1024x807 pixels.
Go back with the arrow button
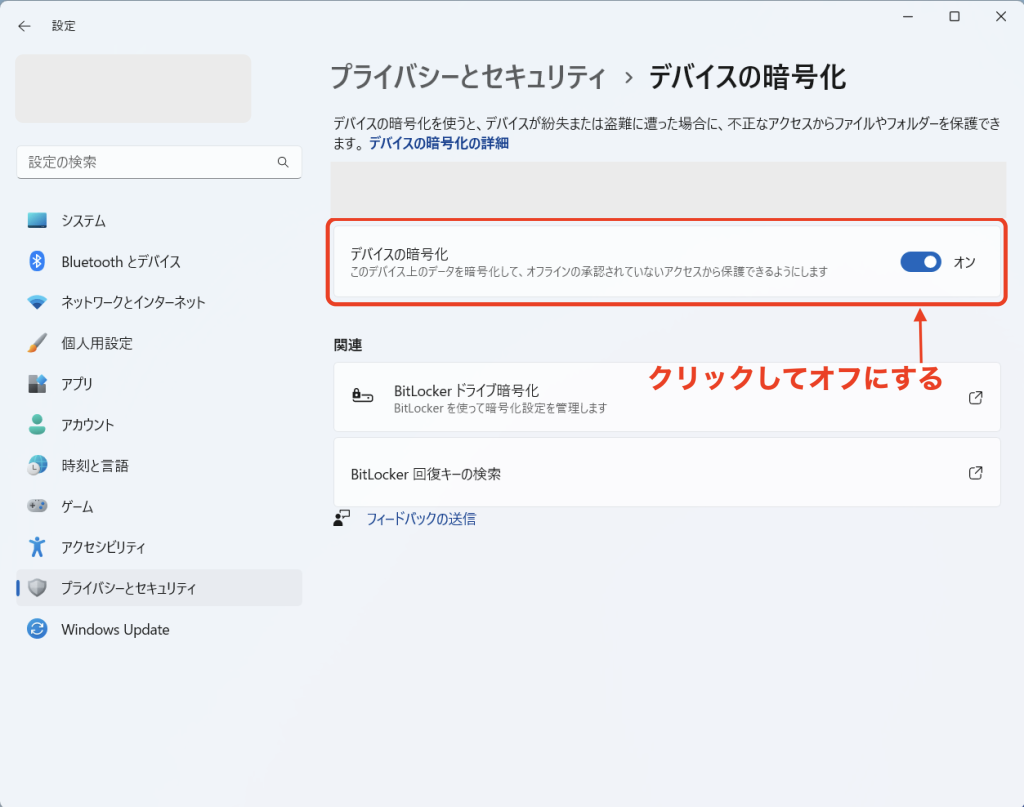click(x=24, y=26)
